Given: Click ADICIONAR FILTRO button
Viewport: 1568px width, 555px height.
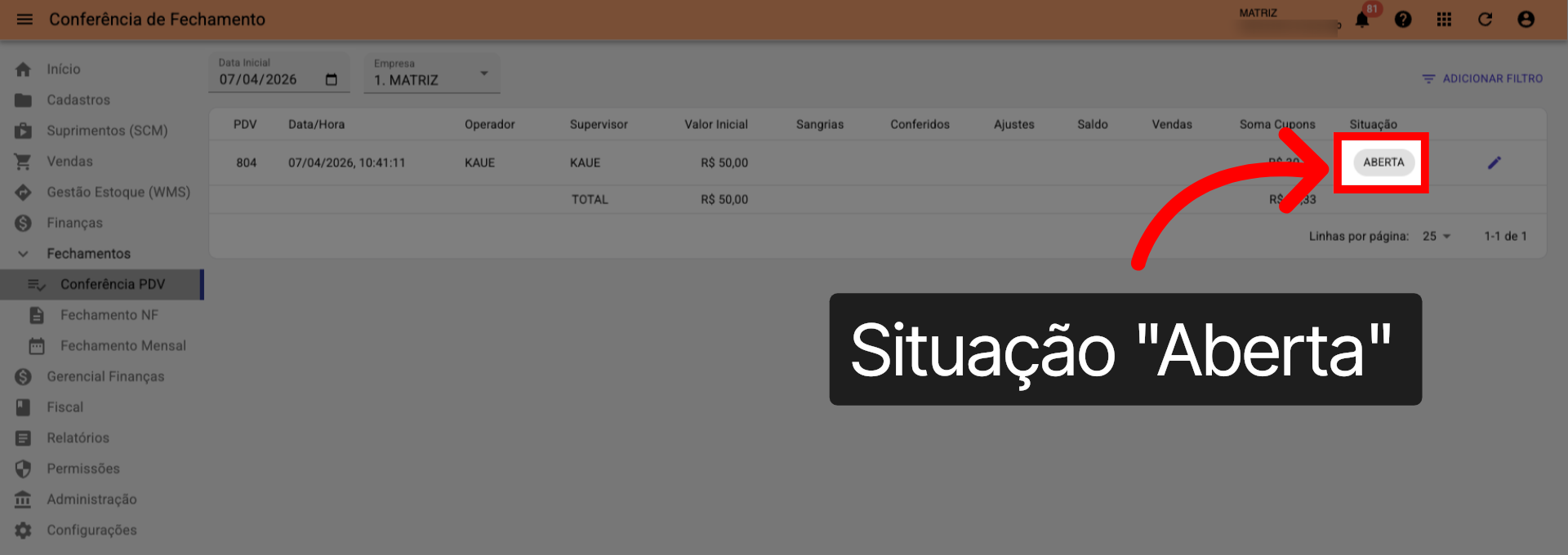Looking at the screenshot, I should [1482, 79].
